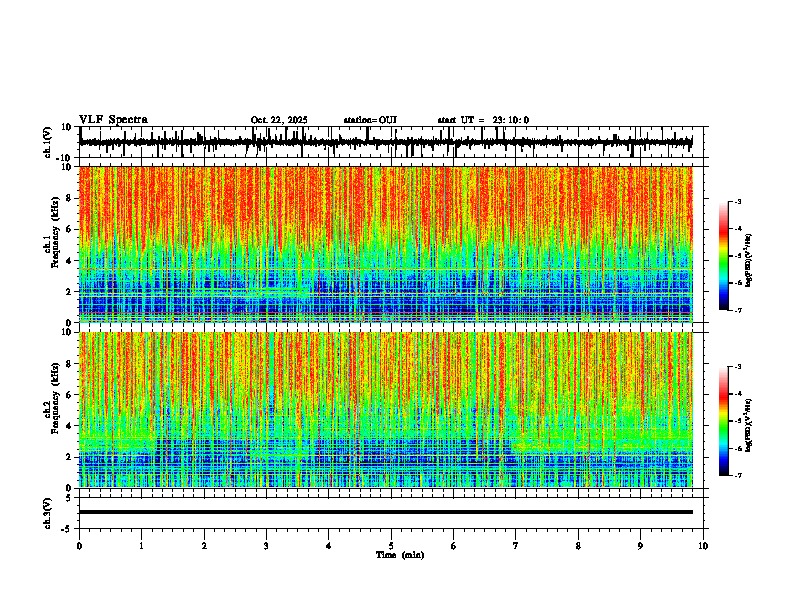792x612 pixels.
Task: Click inside the ch.2 spectrogram panel
Action: point(386,410)
